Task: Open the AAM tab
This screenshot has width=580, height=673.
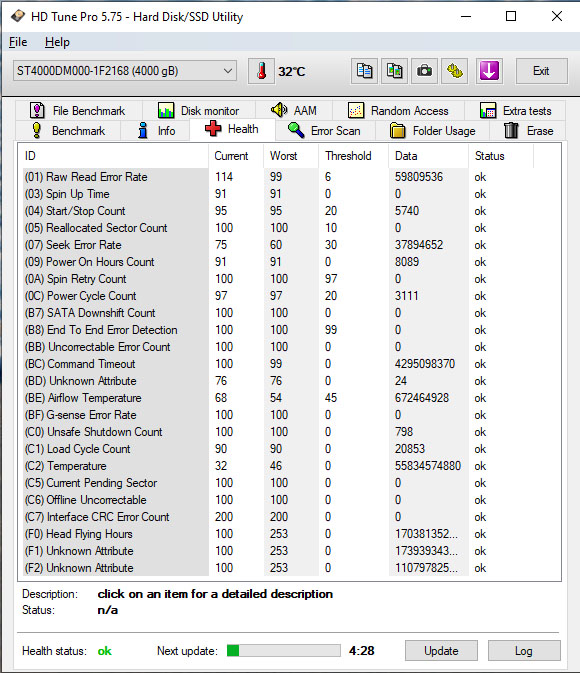Action: pos(294,111)
